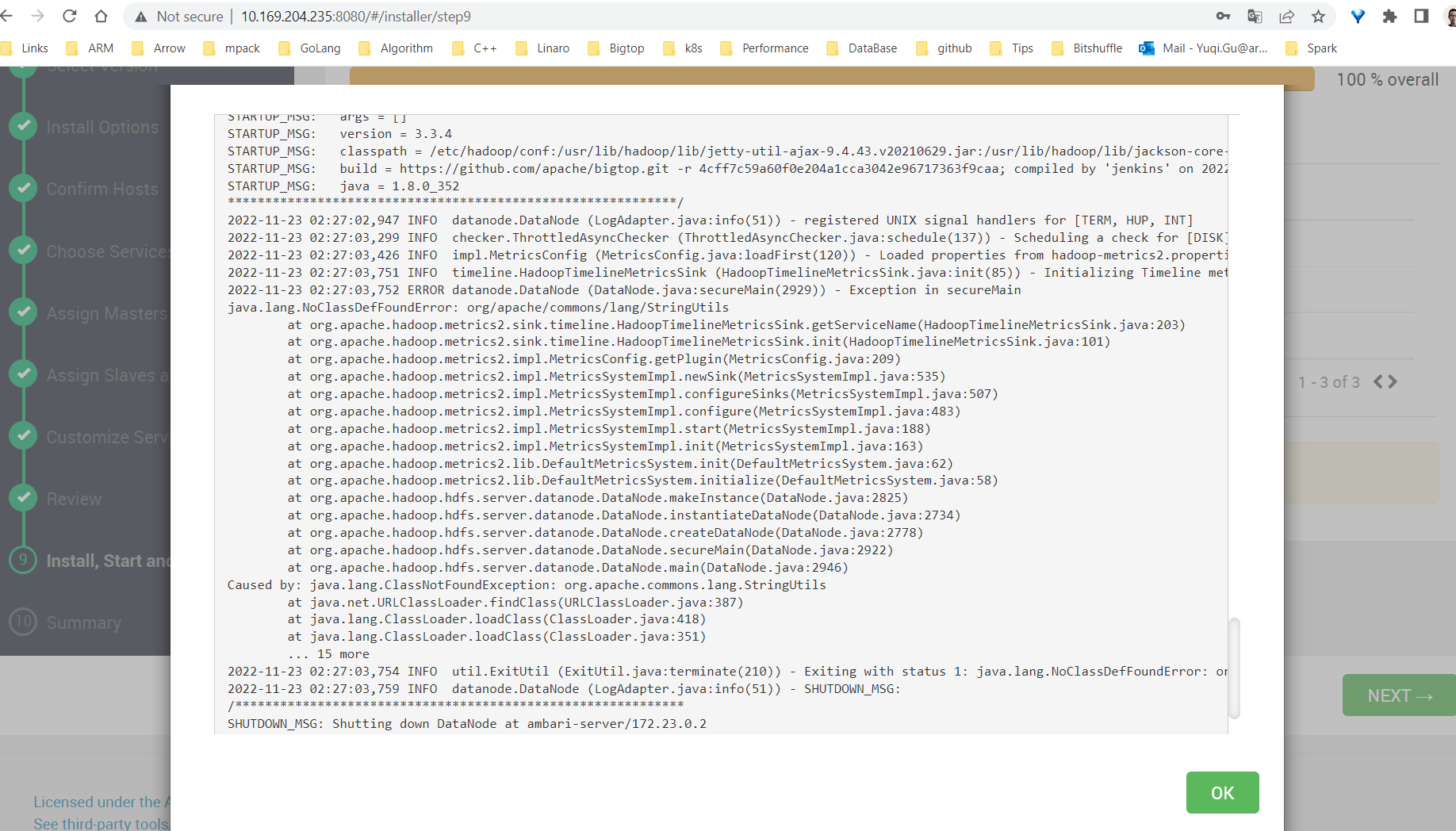Open the Mail Outlook bookmark
The height and width of the screenshot is (831, 1456).
click(1204, 48)
